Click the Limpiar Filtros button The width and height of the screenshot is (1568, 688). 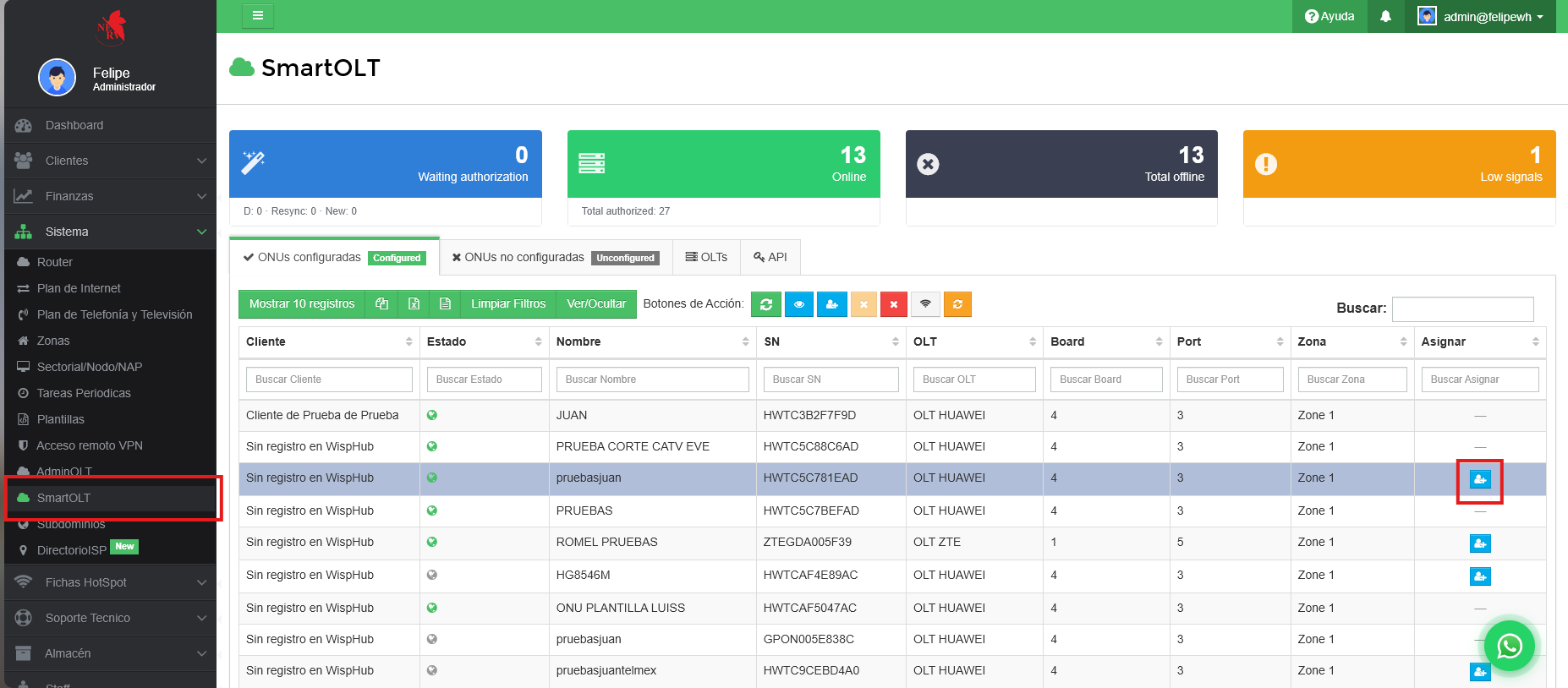coord(508,304)
